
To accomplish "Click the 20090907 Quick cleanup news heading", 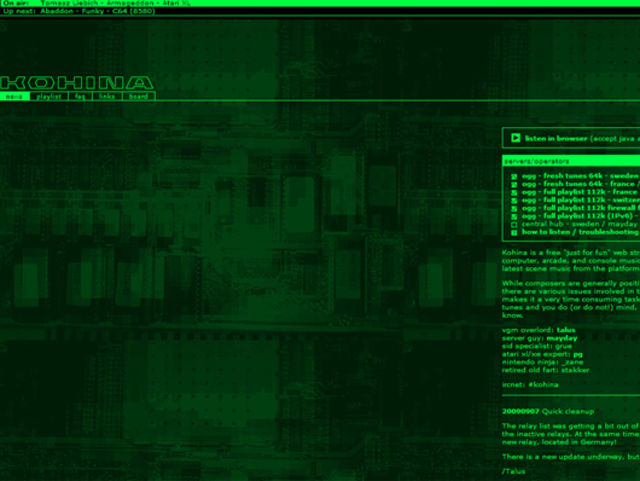I will pyautogui.click(x=548, y=412).
